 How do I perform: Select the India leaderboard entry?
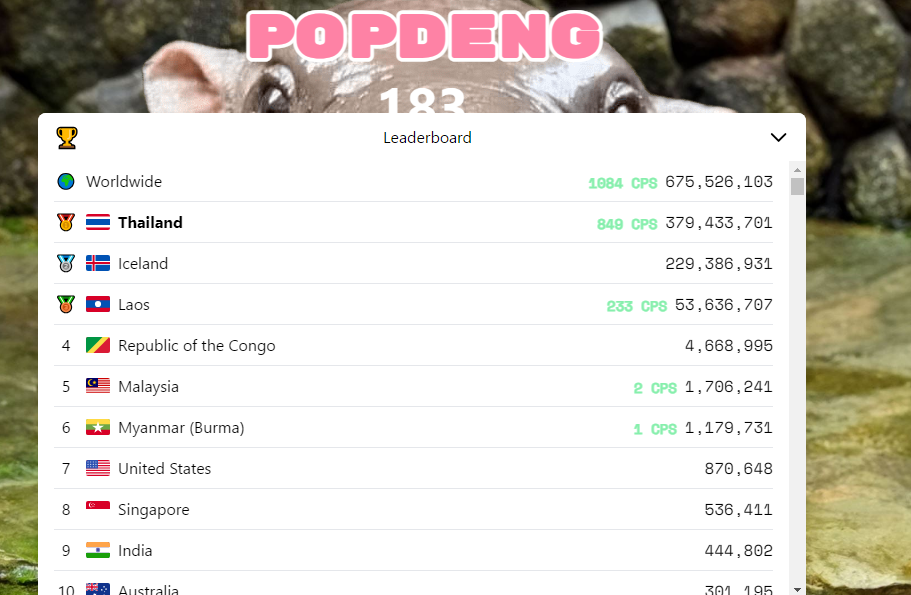[414, 550]
